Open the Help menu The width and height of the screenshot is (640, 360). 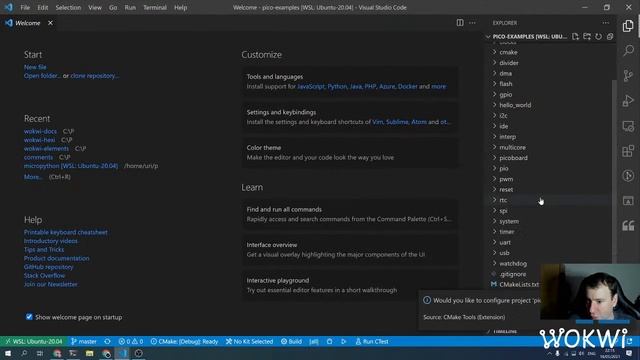180,7
